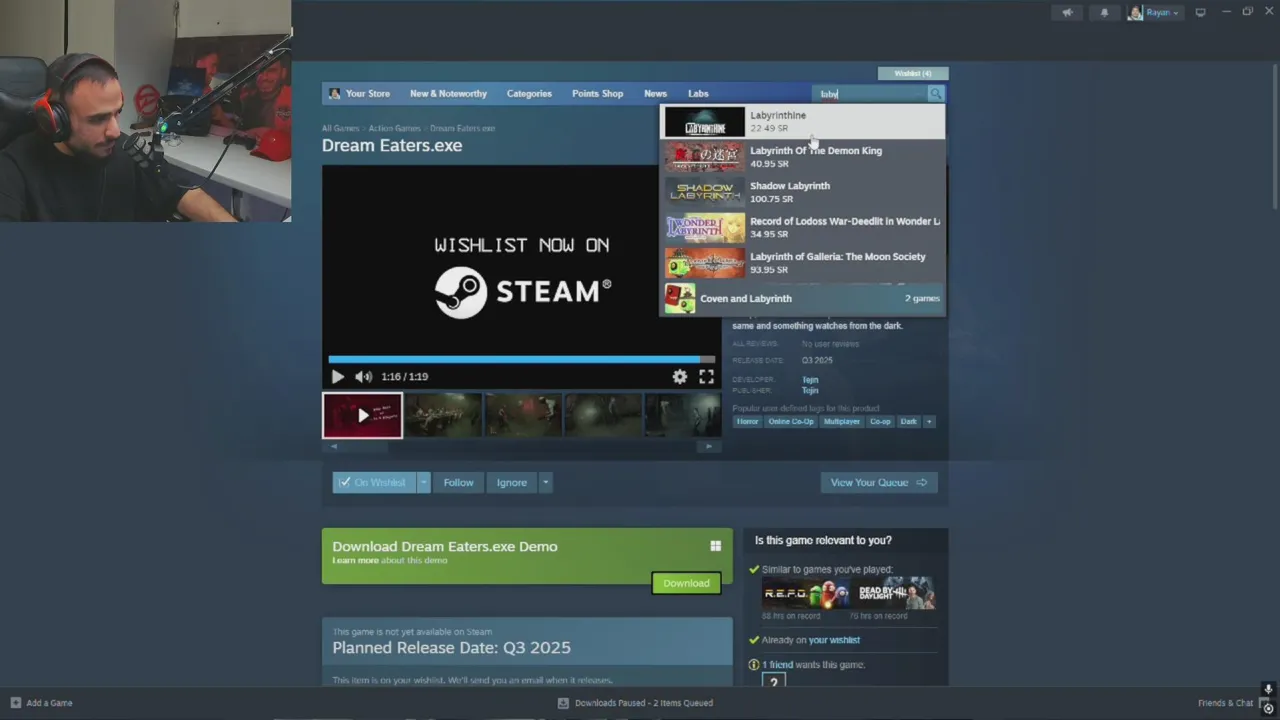Screen dimensions: 1280x720
Task: Open the Your Store menu
Action: point(367,94)
